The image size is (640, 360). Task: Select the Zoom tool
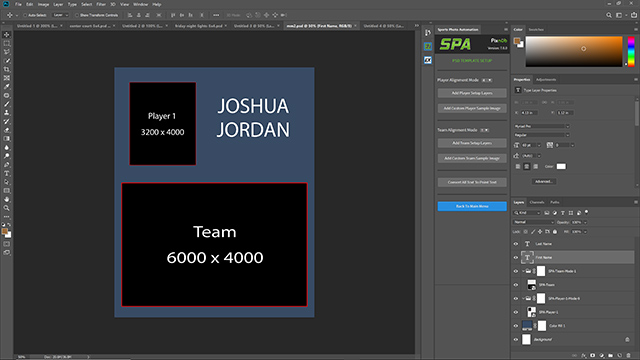tap(7, 208)
